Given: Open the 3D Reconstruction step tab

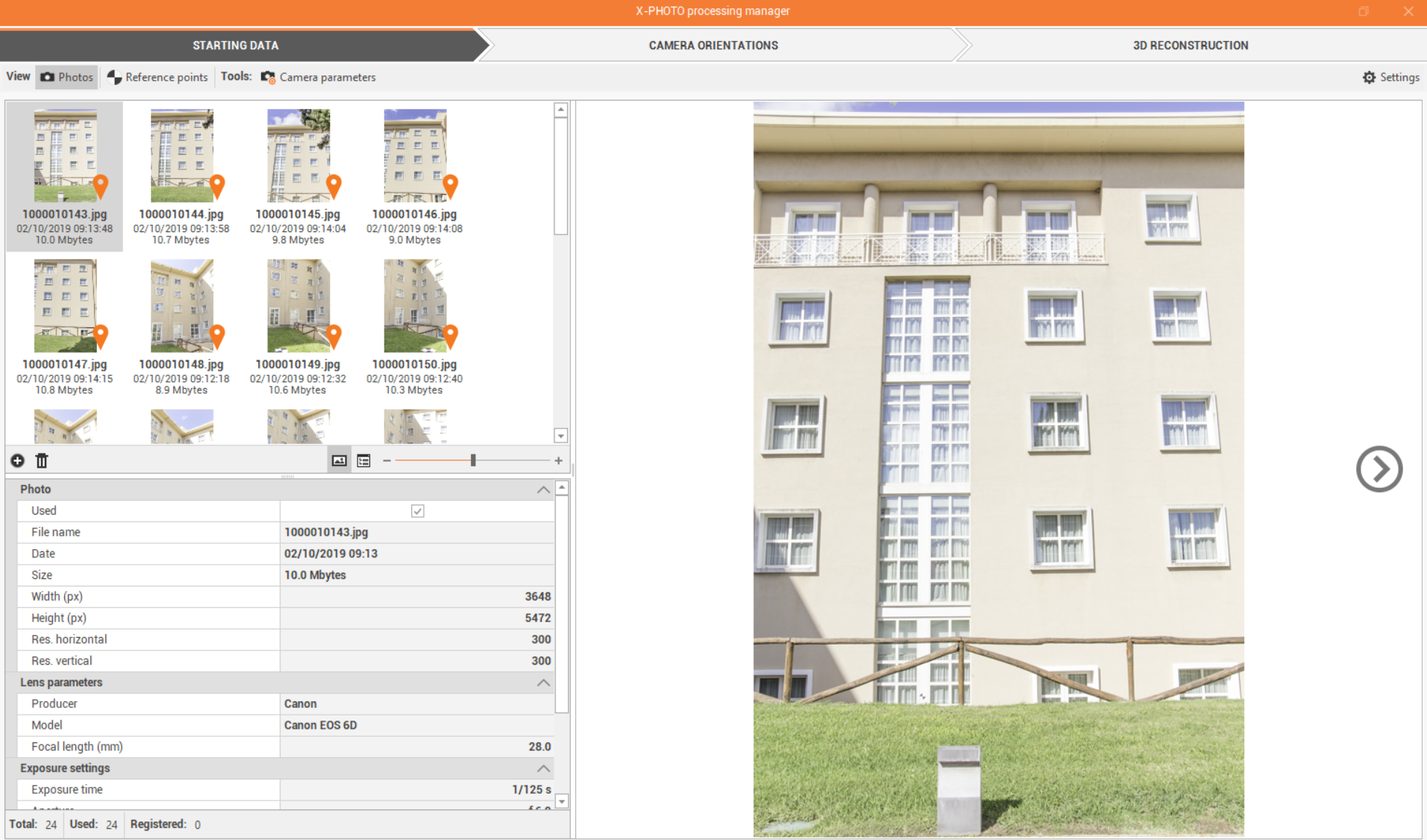Looking at the screenshot, I should click(x=1190, y=46).
